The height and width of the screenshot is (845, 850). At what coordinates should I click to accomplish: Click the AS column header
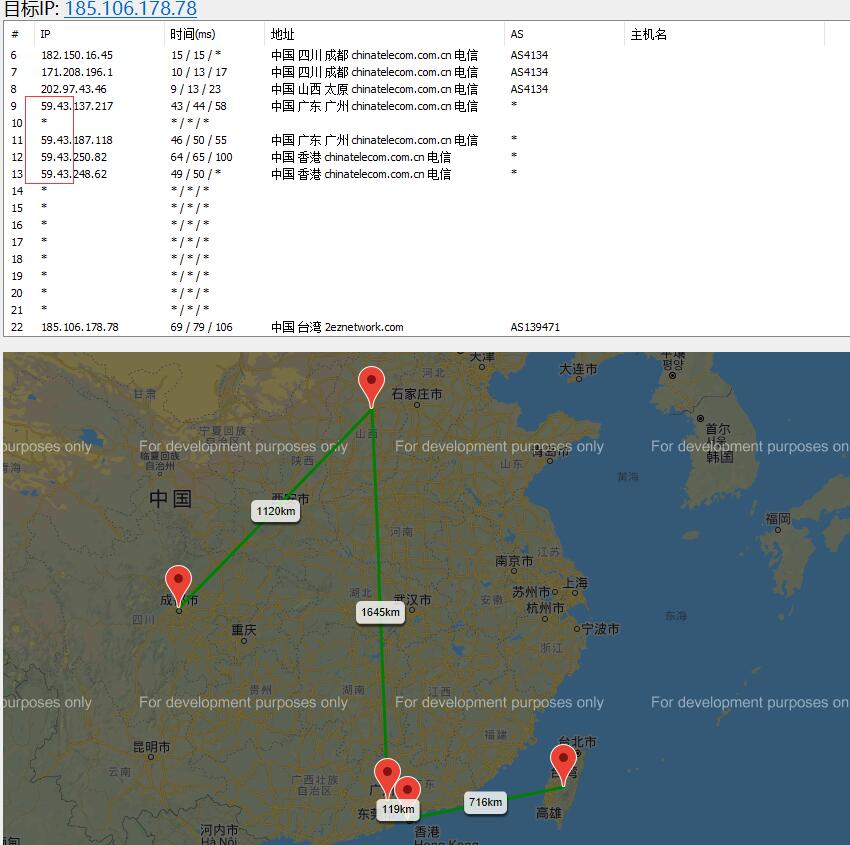[517, 34]
